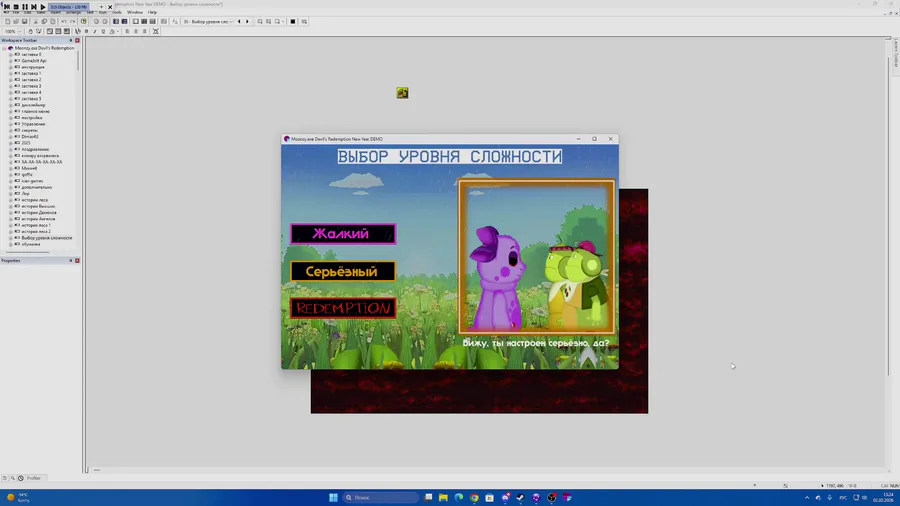Click the Redo toolbar icon

(x=72, y=22)
